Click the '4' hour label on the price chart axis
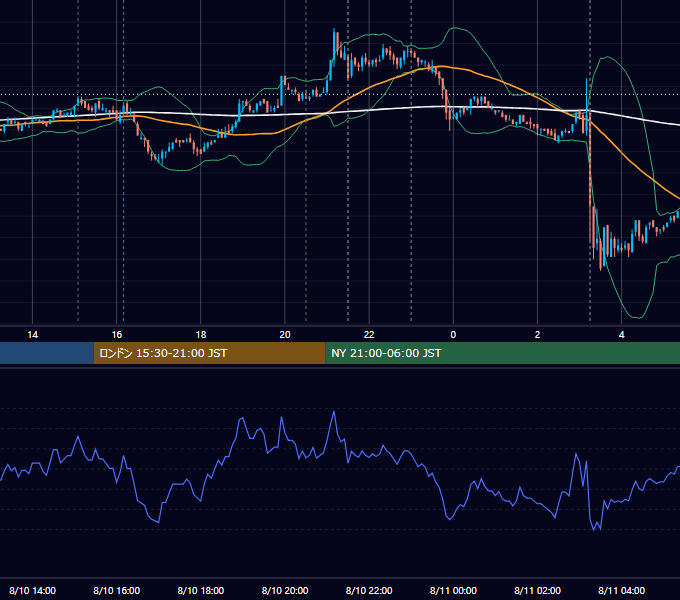This screenshot has height=600, width=680. click(x=621, y=335)
